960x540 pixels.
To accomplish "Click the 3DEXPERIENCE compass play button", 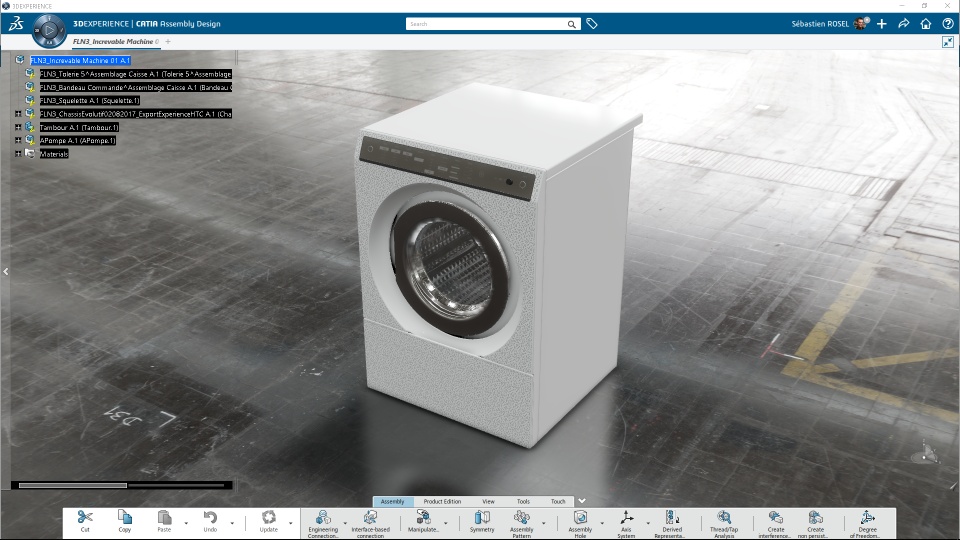I will (x=49, y=31).
